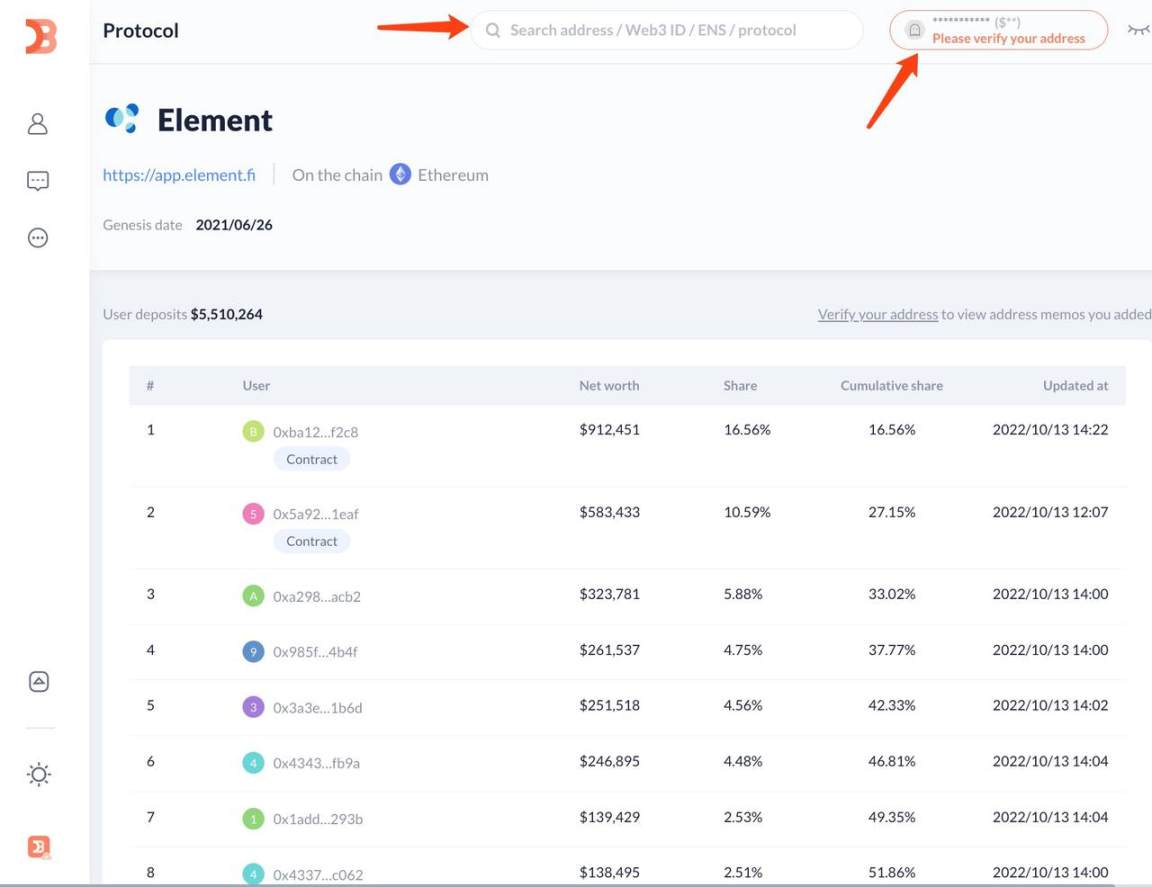Click the Element protocol logo
The height and width of the screenshot is (887, 1152).
pos(122,118)
